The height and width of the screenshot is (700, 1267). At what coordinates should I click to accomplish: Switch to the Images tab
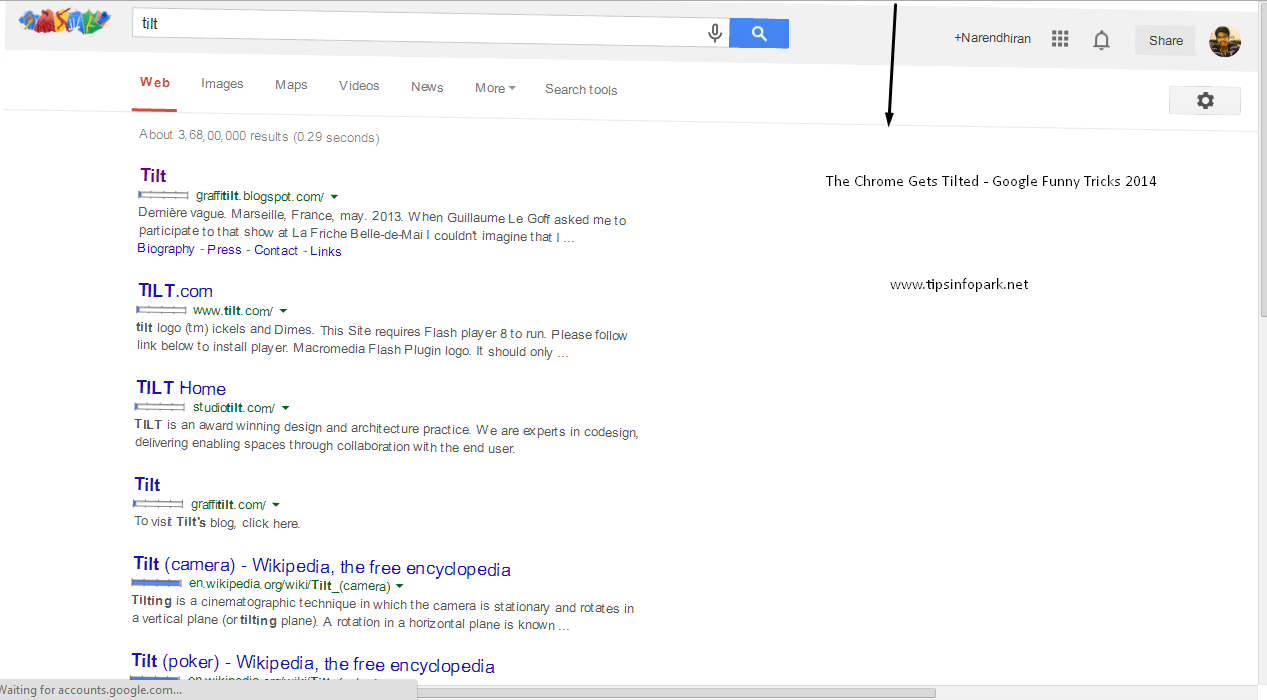pyautogui.click(x=222, y=84)
